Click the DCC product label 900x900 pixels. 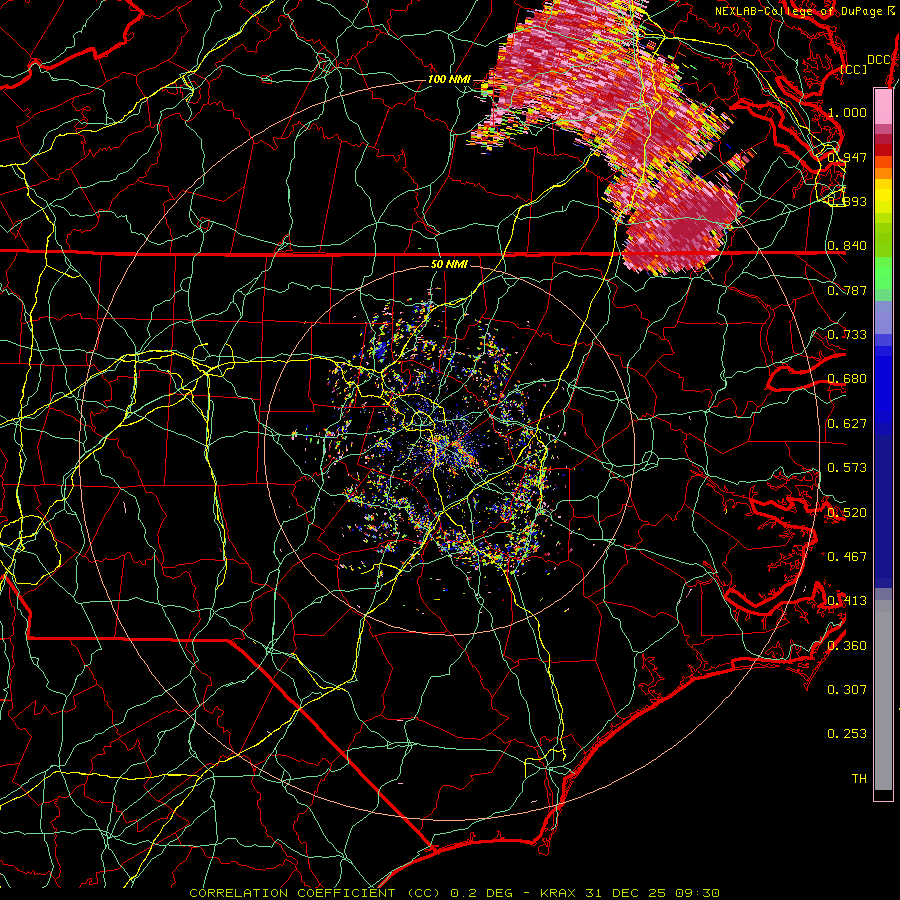(x=879, y=60)
